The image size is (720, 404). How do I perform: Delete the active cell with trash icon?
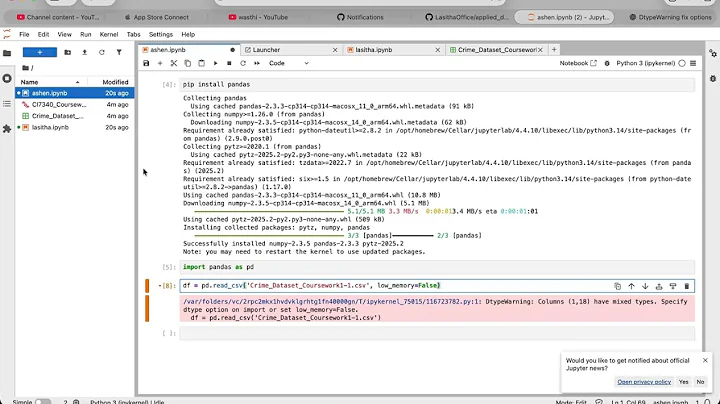686,286
